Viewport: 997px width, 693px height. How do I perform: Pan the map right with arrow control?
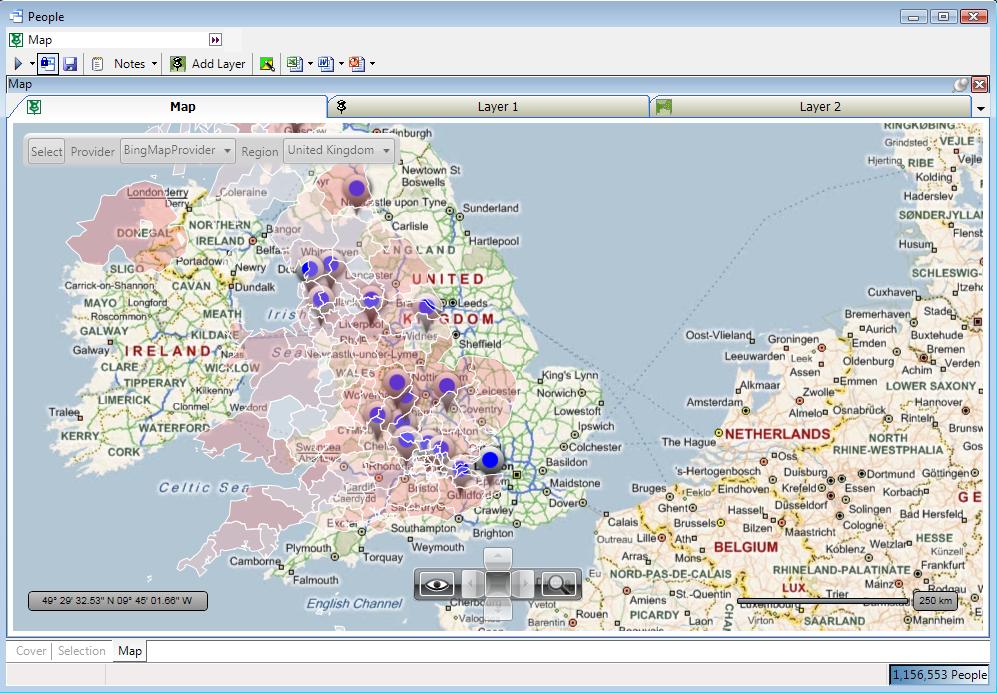[526, 584]
